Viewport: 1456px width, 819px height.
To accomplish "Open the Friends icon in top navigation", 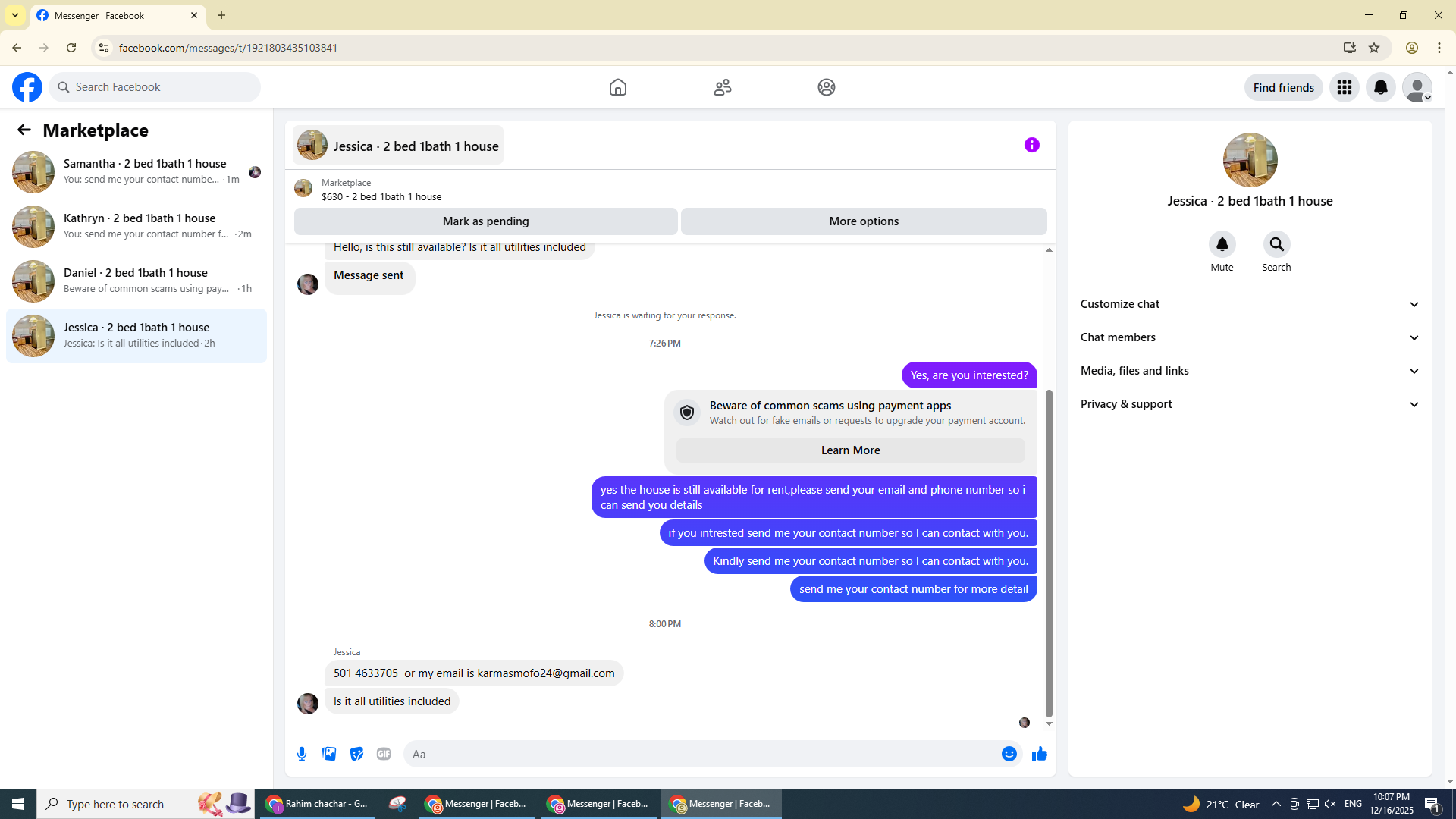I will [723, 87].
